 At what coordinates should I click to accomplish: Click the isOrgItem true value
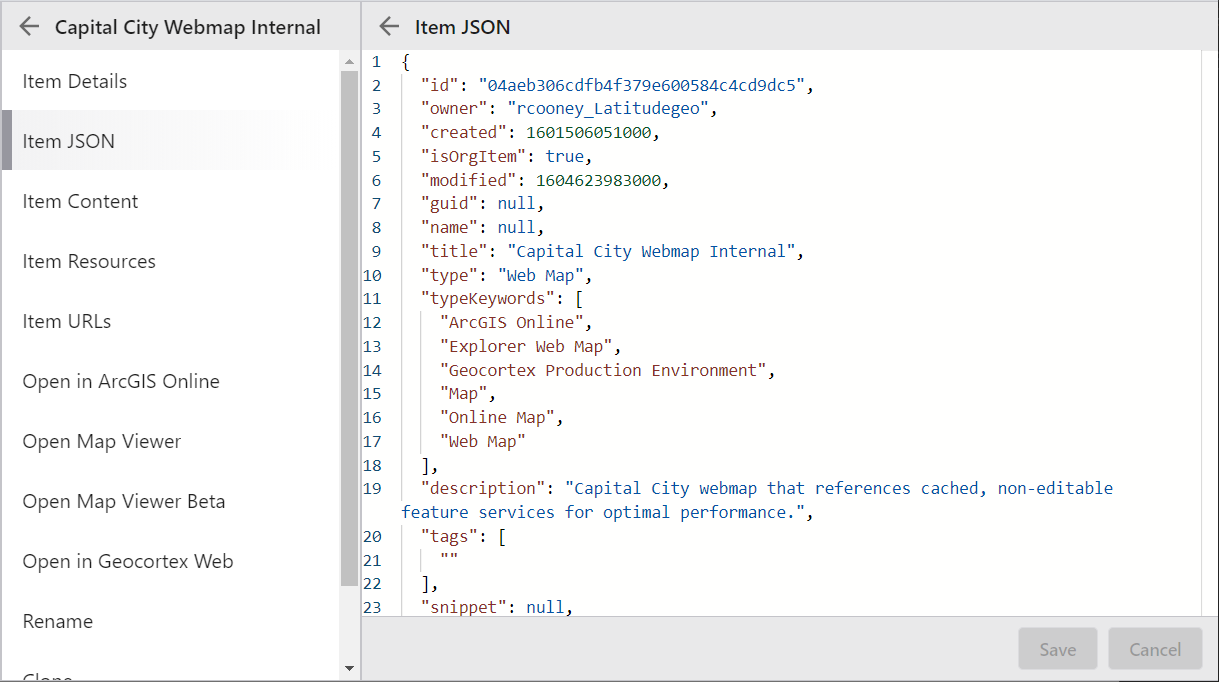tap(565, 156)
